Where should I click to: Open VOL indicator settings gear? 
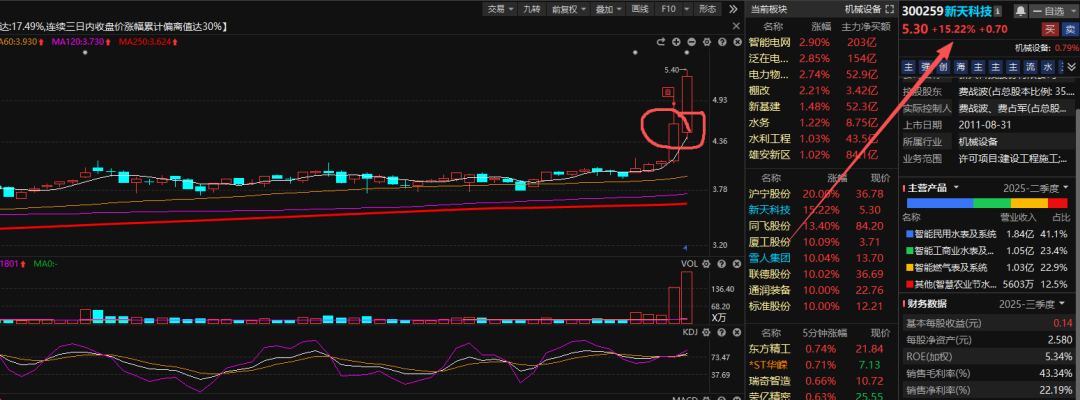(706, 262)
